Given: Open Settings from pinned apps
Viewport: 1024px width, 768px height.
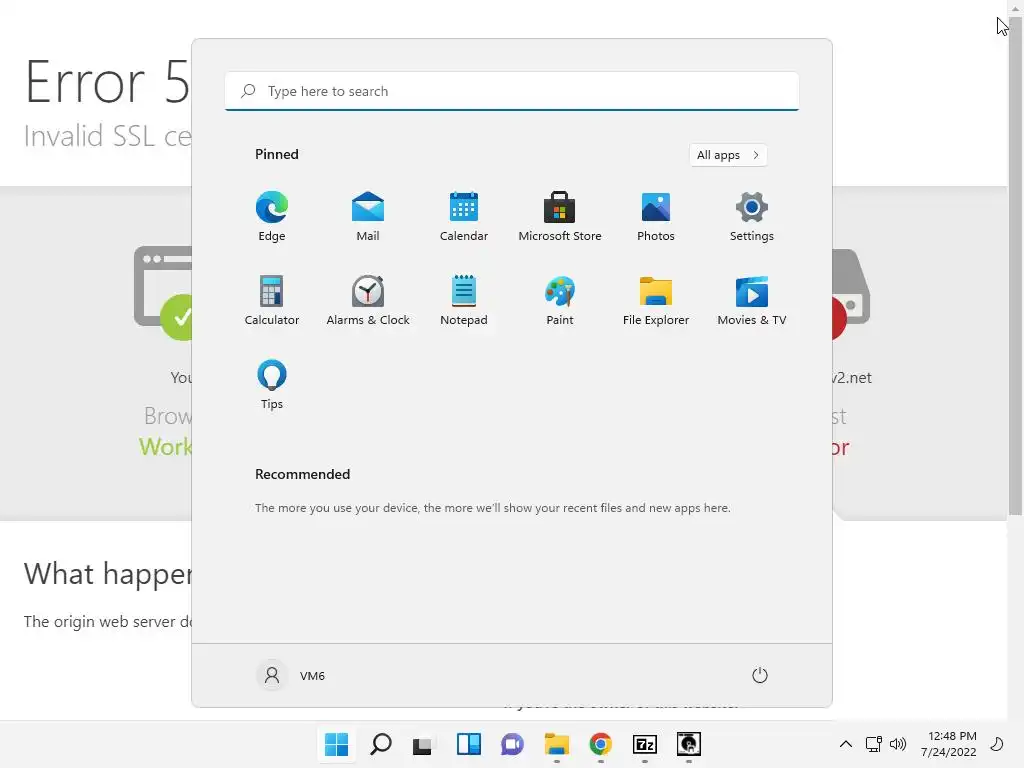Looking at the screenshot, I should [x=752, y=216].
